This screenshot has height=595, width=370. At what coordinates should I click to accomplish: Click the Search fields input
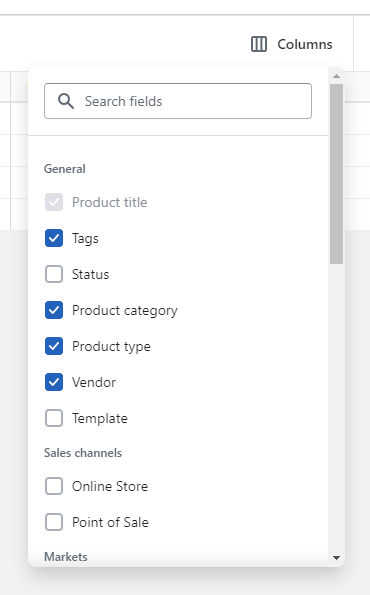pos(178,101)
